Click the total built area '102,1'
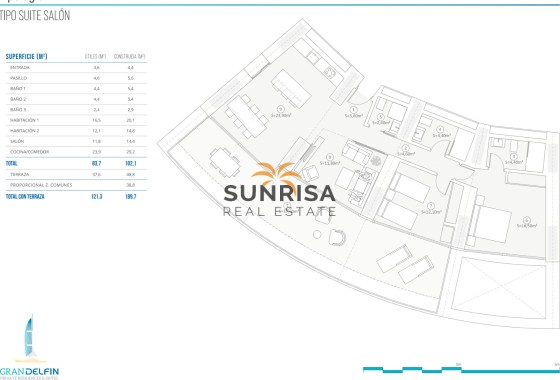 tap(131, 163)
